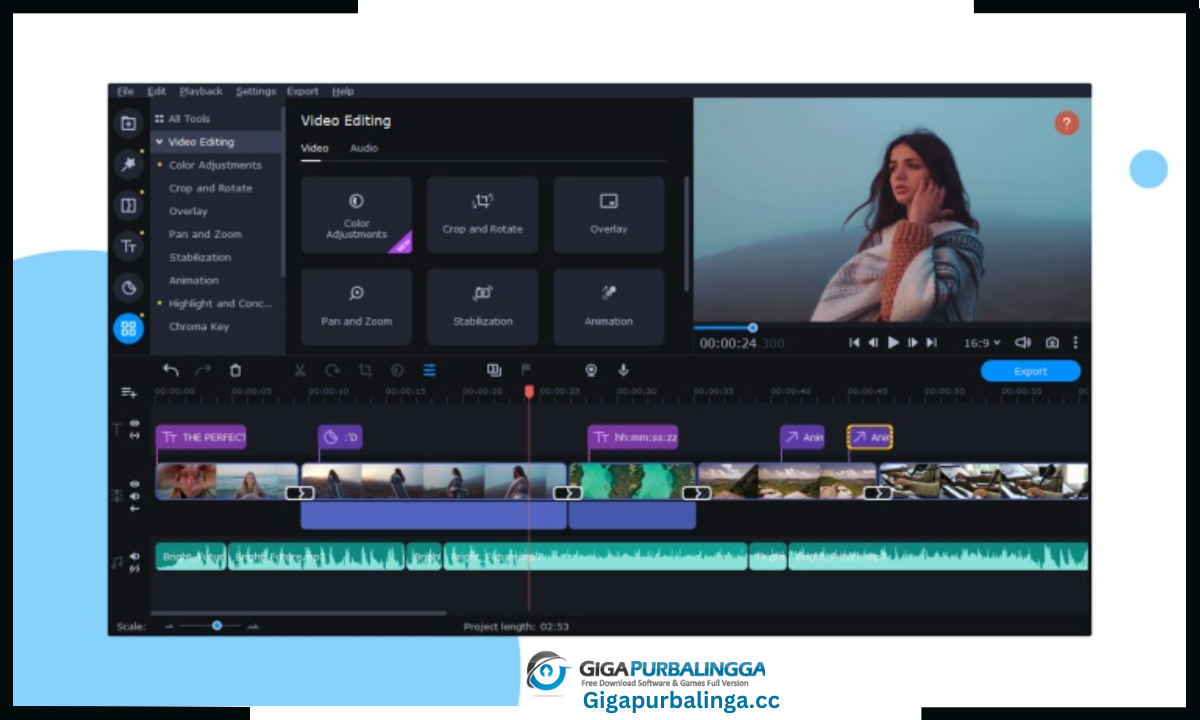This screenshot has width=1200, height=720.
Task: Take a snapshot with the camera icon
Action: click(x=1052, y=342)
